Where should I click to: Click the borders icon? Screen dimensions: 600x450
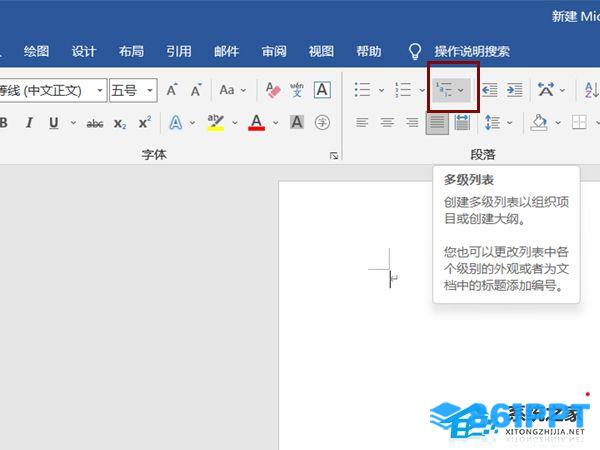(x=579, y=123)
